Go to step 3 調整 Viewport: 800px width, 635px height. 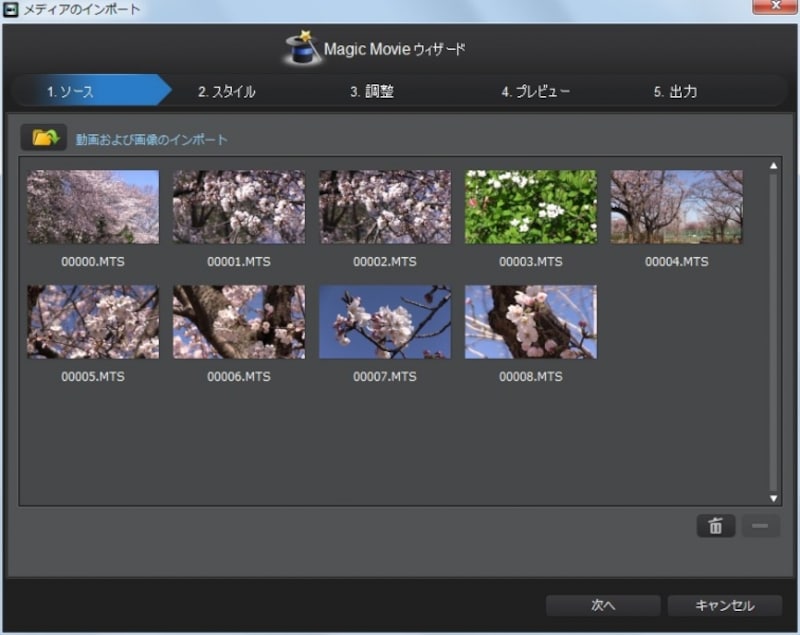(x=371, y=92)
